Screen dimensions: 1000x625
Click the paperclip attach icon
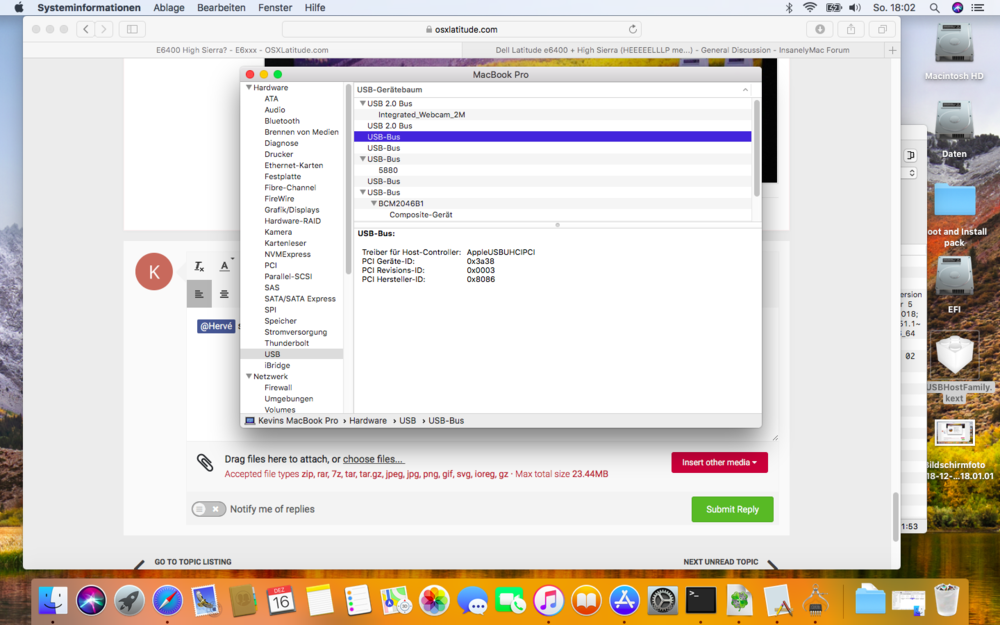tap(205, 462)
